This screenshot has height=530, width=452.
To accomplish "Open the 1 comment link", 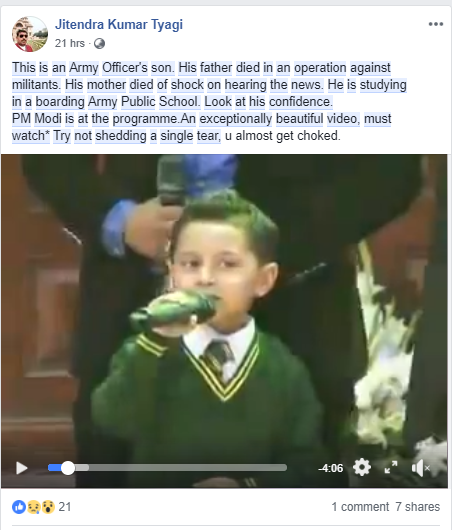I will (360, 507).
